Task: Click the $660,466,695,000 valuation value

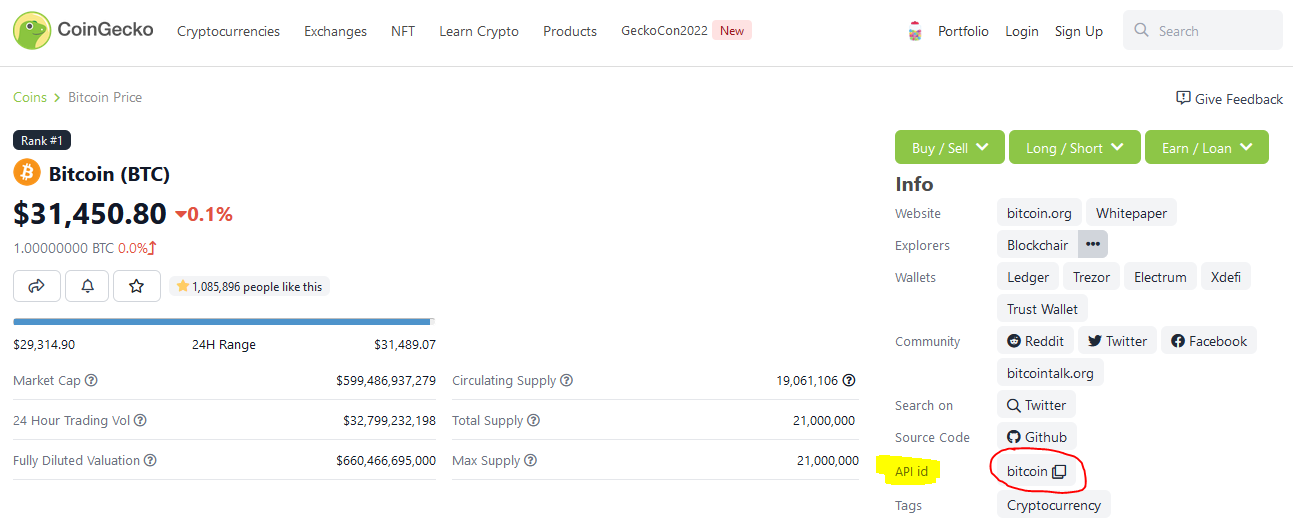Action: [x=386, y=460]
